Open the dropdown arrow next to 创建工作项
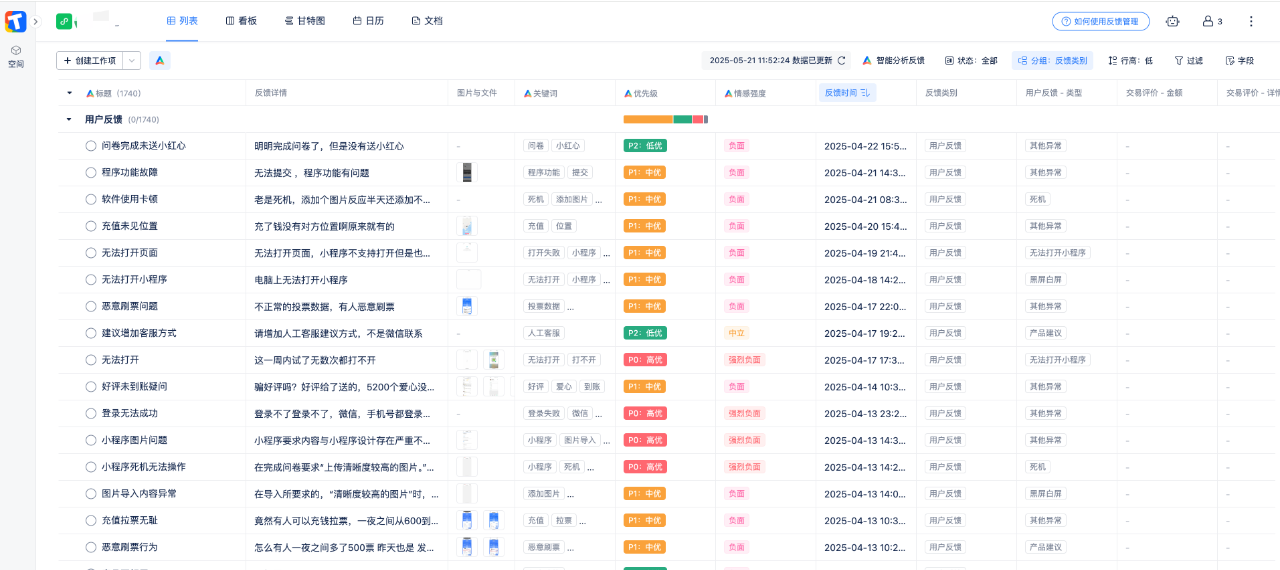Image resolution: width=1280 pixels, height=570 pixels. click(x=131, y=61)
